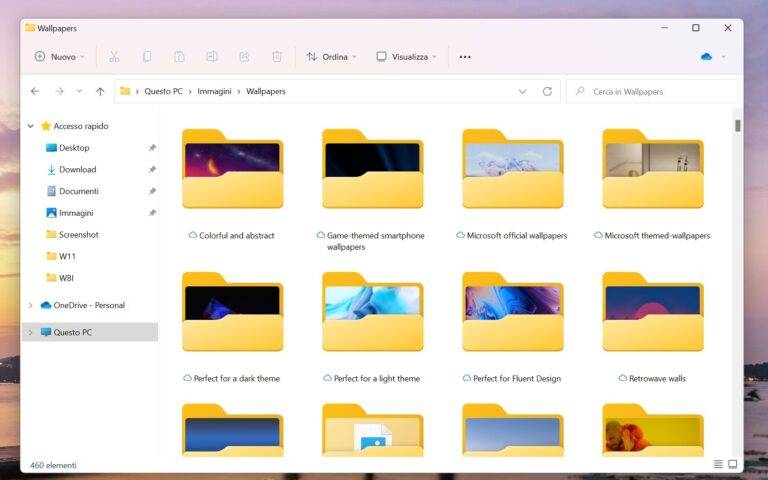The width and height of the screenshot is (768, 480).
Task: Click the Wallpapers title bar folder icon
Action: 30,28
